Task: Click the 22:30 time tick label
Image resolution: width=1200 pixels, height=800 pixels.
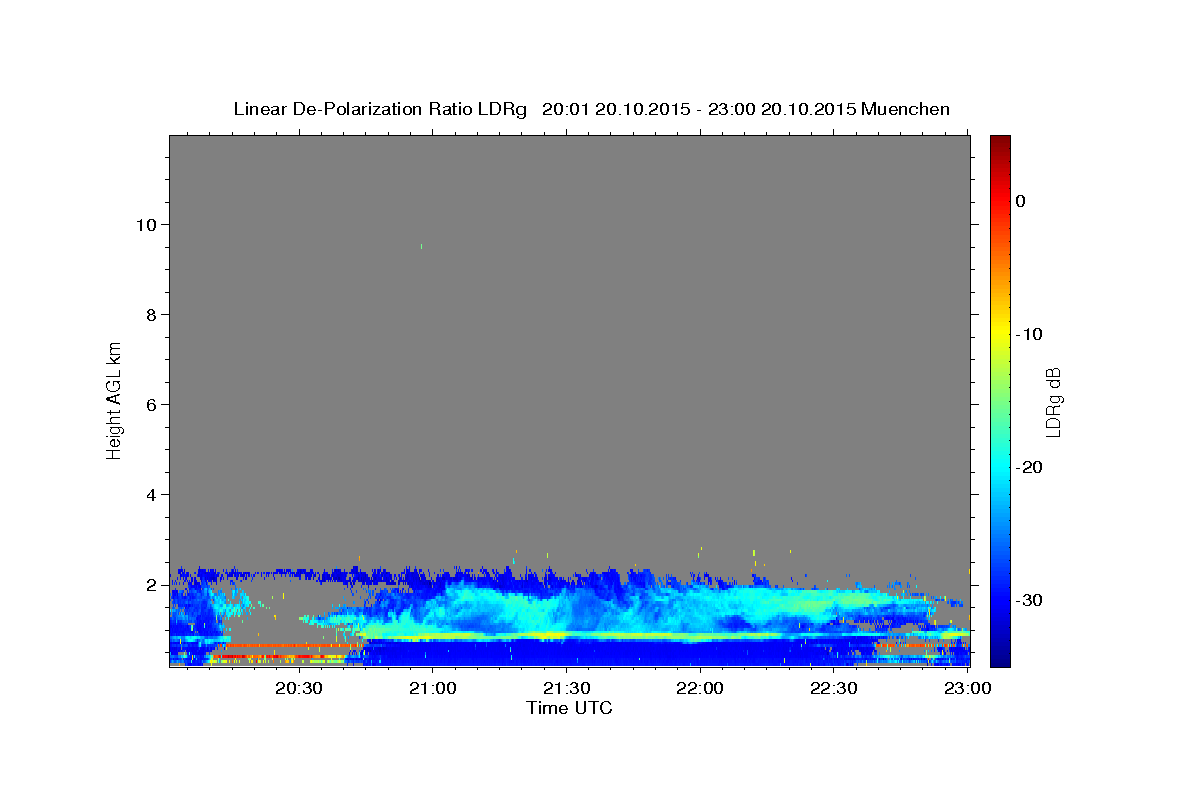Action: tap(833, 688)
